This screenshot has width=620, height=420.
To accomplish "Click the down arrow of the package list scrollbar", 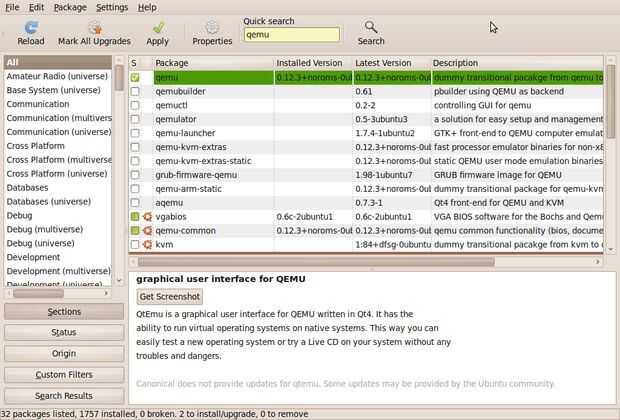I will [611, 250].
